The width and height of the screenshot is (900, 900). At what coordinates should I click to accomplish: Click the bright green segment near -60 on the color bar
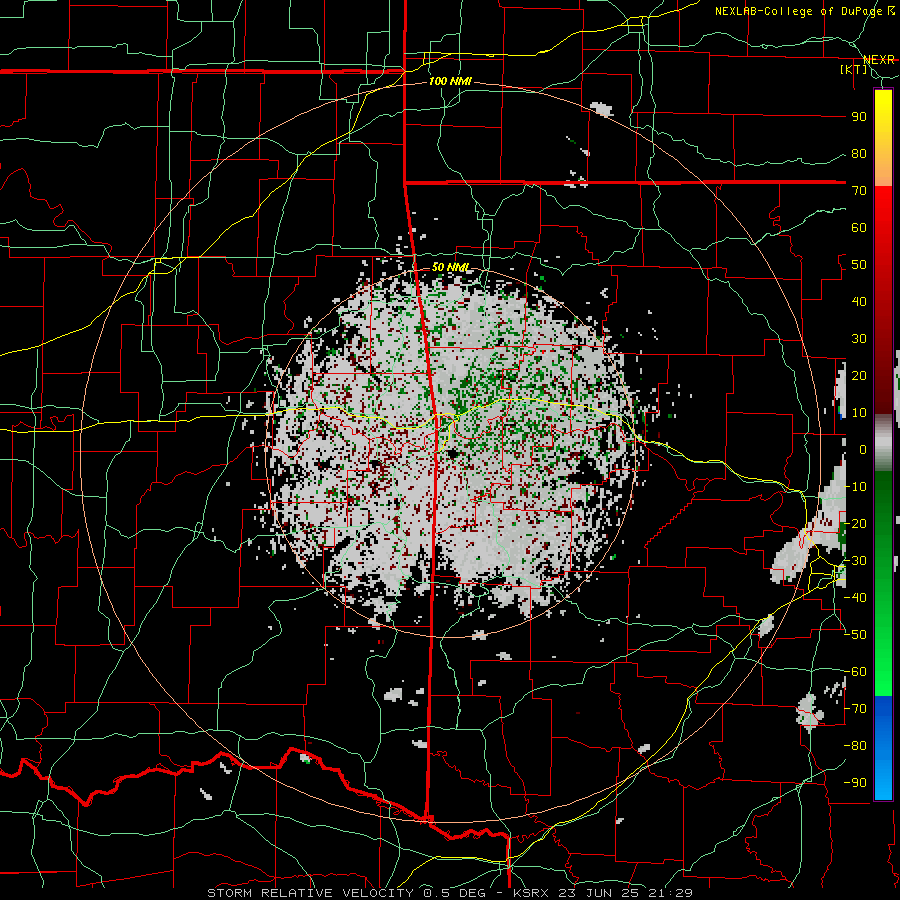tap(883, 672)
